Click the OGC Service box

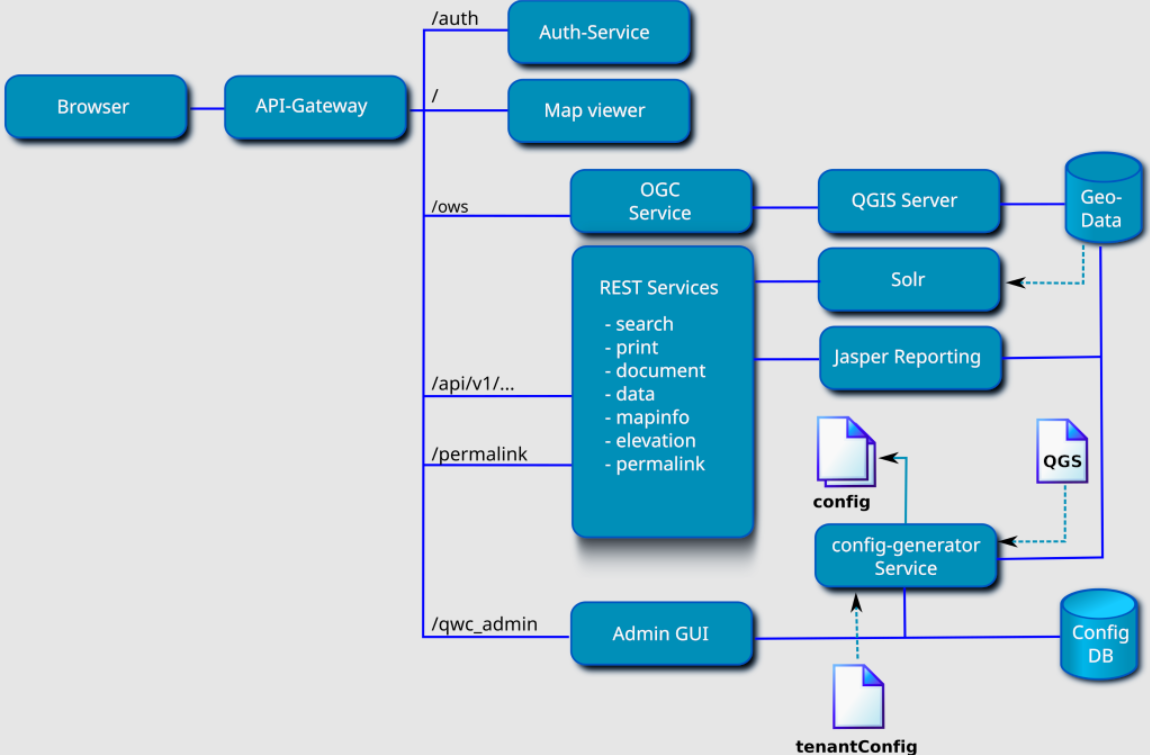click(x=660, y=201)
